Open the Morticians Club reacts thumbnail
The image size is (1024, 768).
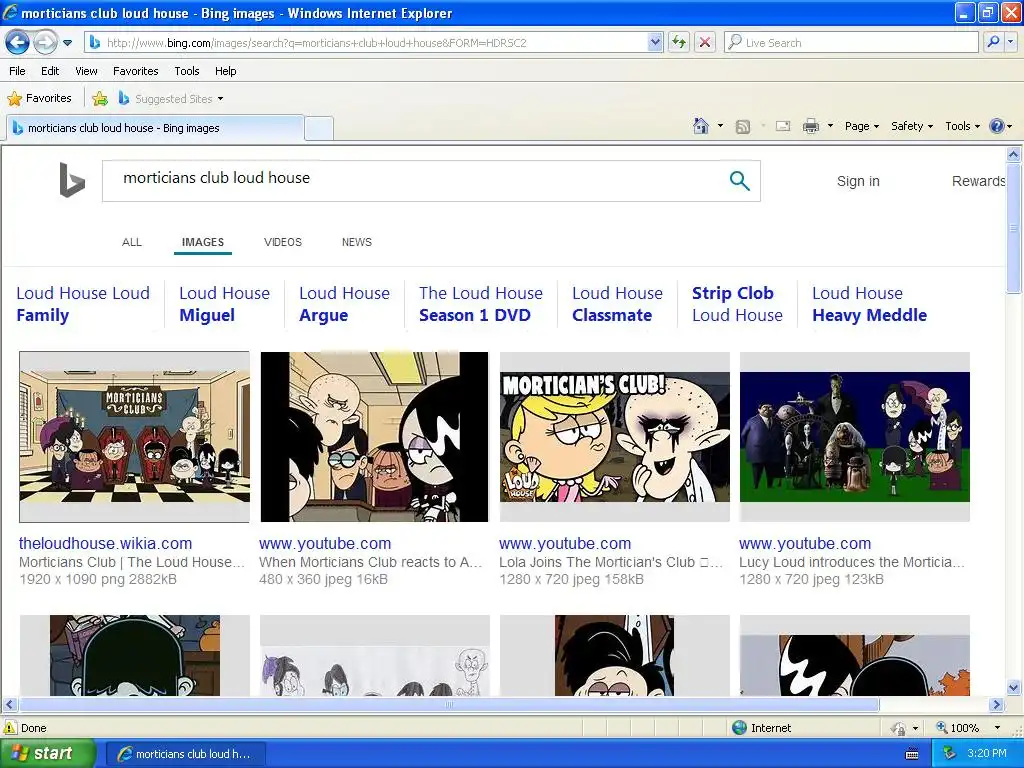[x=374, y=437]
